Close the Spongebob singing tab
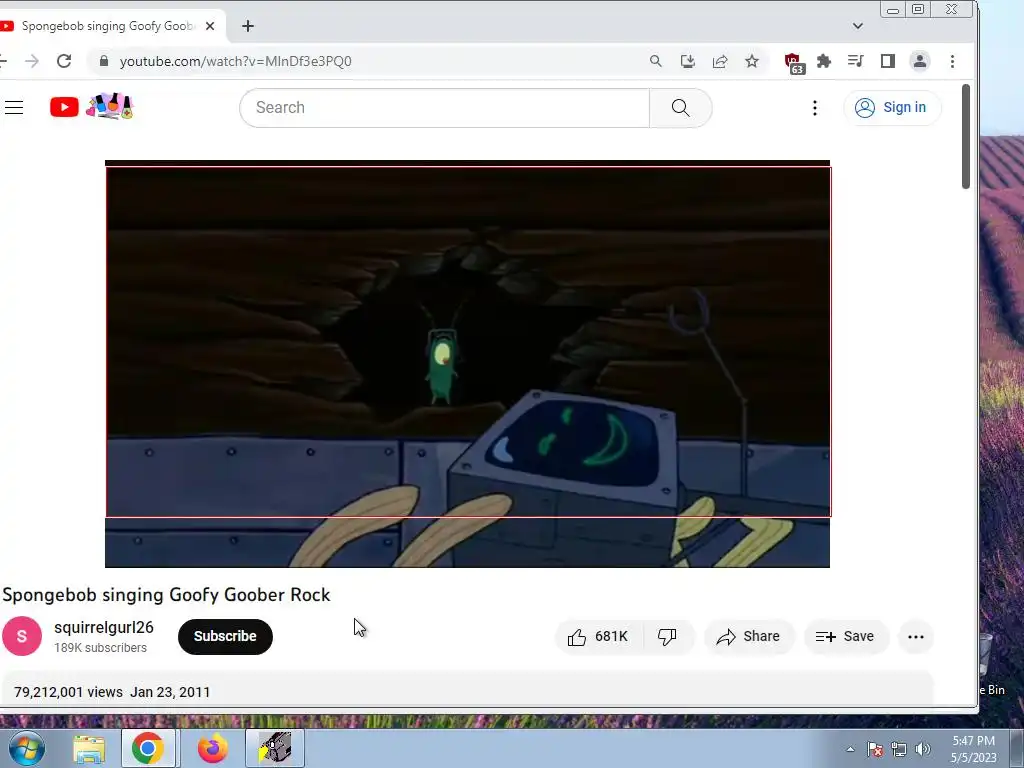 (210, 26)
